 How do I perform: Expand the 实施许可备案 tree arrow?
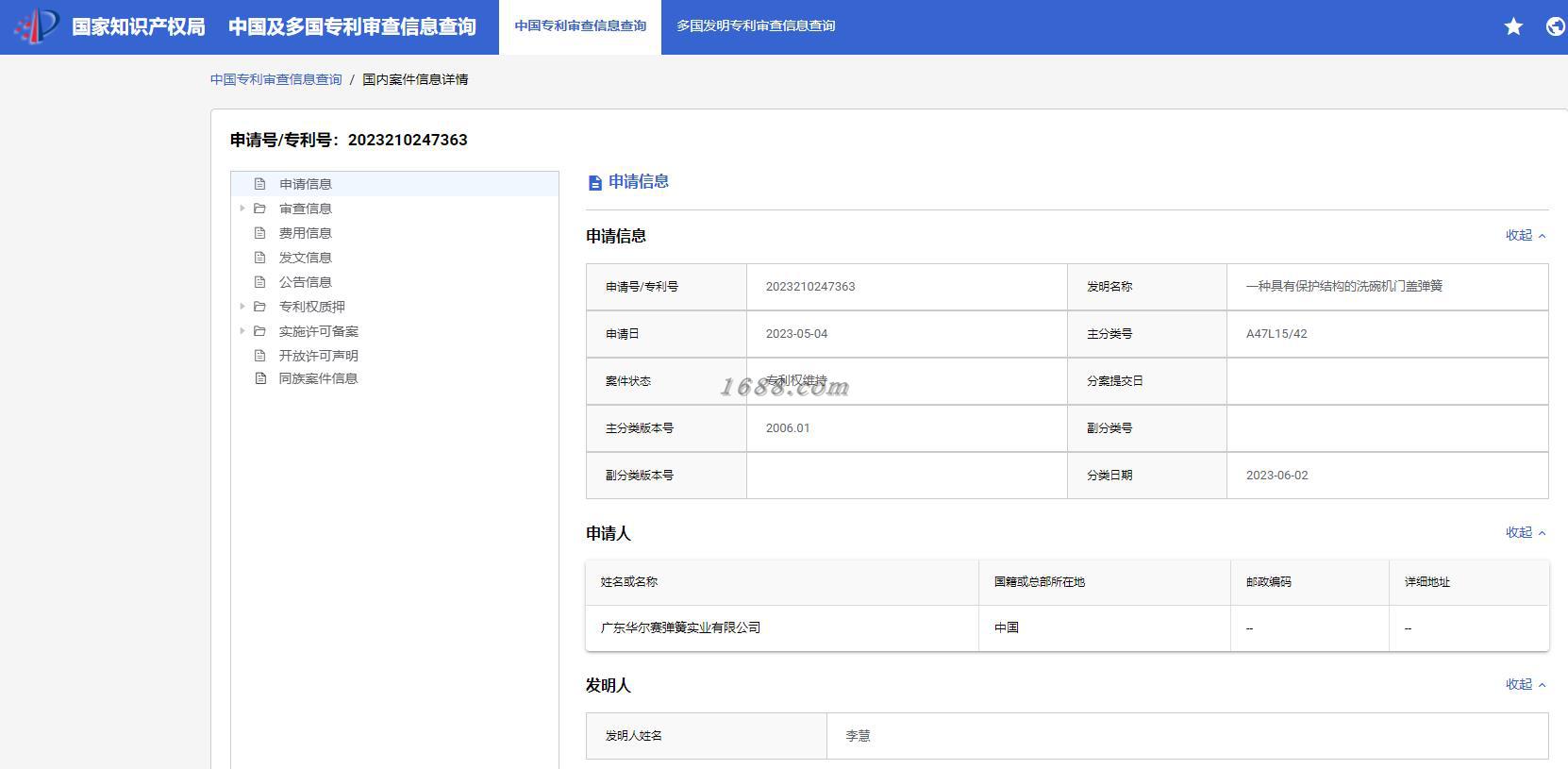242,331
